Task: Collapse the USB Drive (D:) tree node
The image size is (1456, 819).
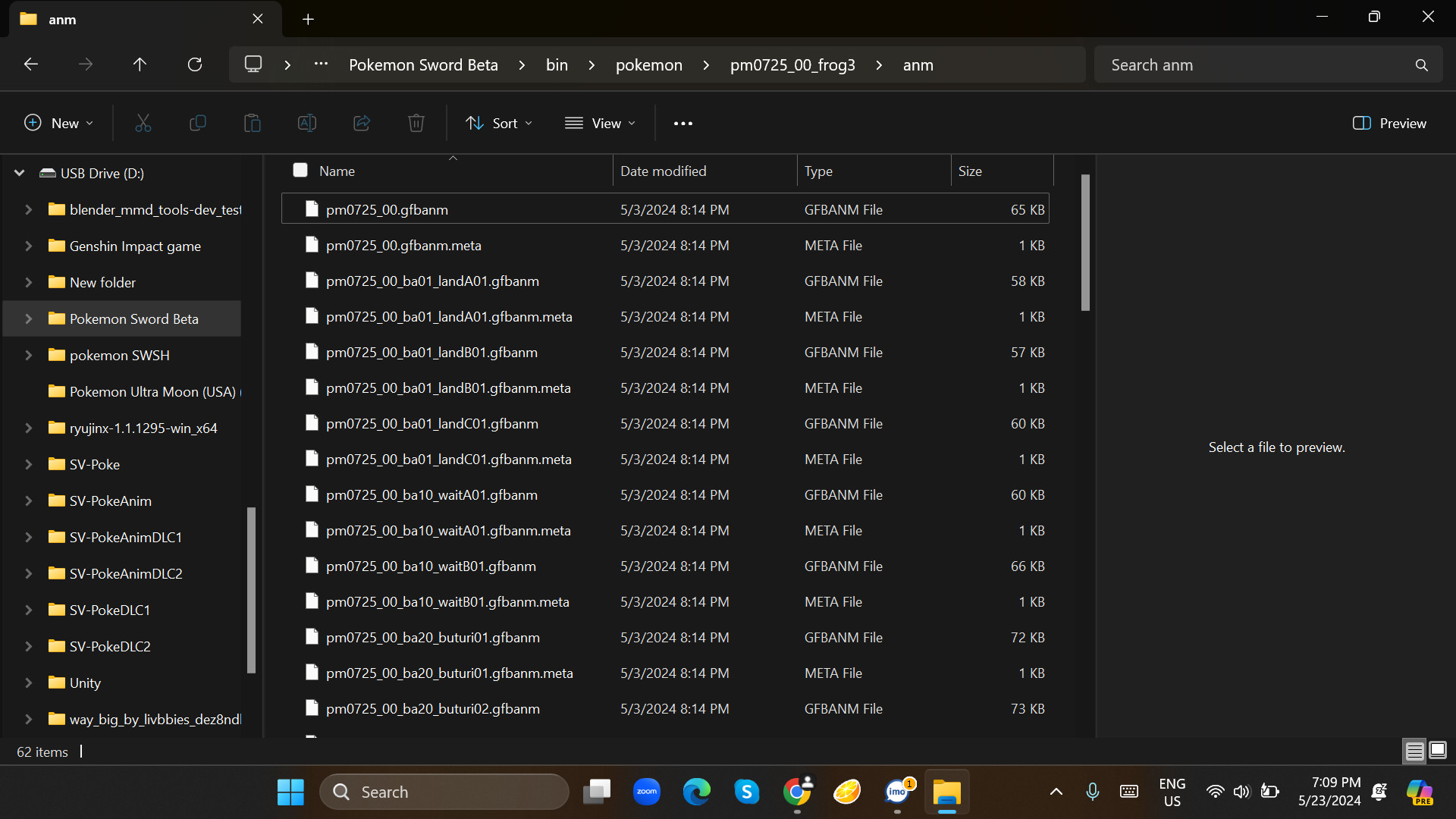Action: tap(20, 173)
